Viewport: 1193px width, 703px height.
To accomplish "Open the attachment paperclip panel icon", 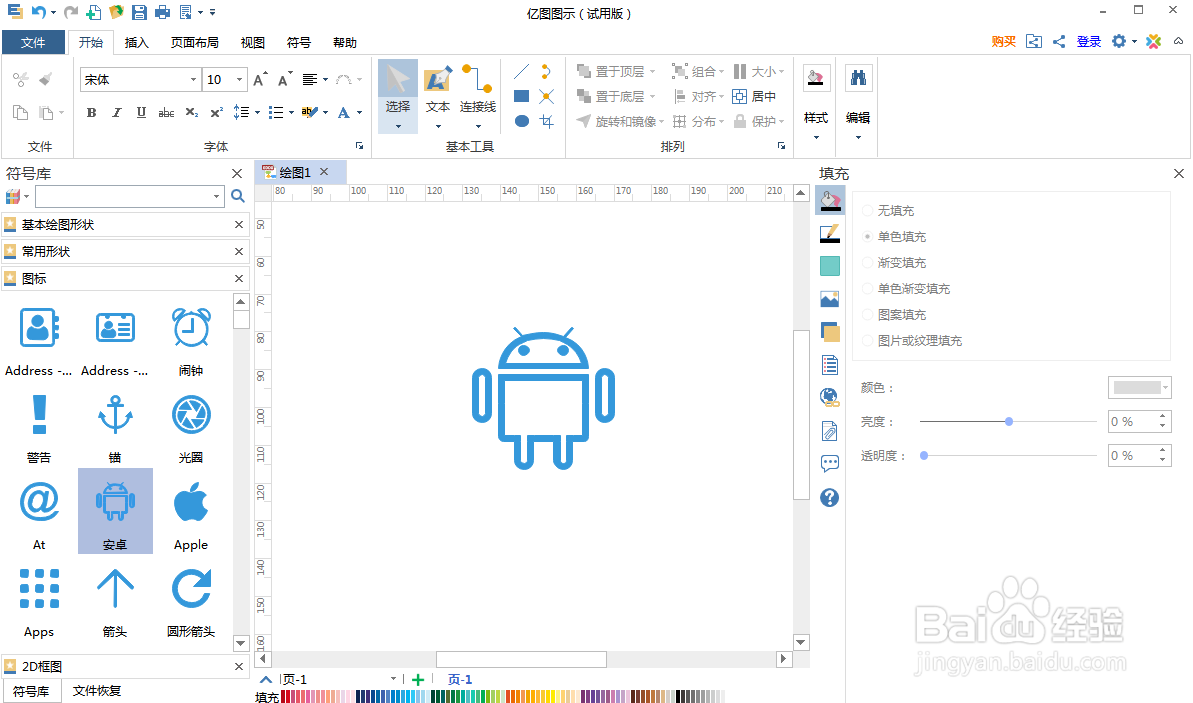I will pyautogui.click(x=829, y=431).
